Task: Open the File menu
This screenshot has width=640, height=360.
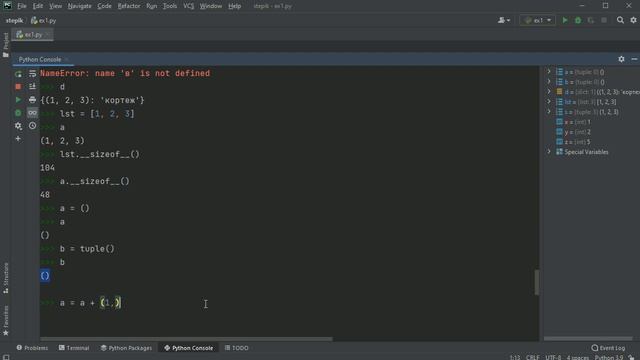Action: [x=22, y=6]
